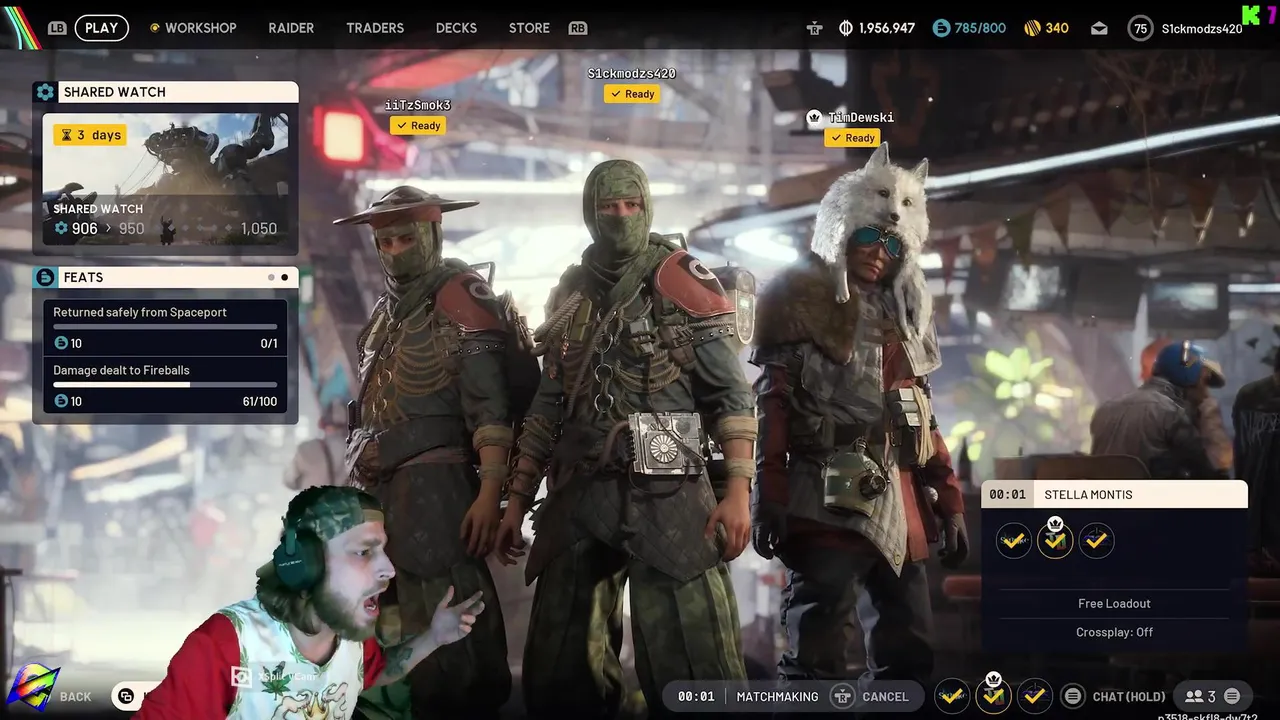Click the merit icon beside 906
This screenshot has width=1280, height=720.
coord(61,229)
